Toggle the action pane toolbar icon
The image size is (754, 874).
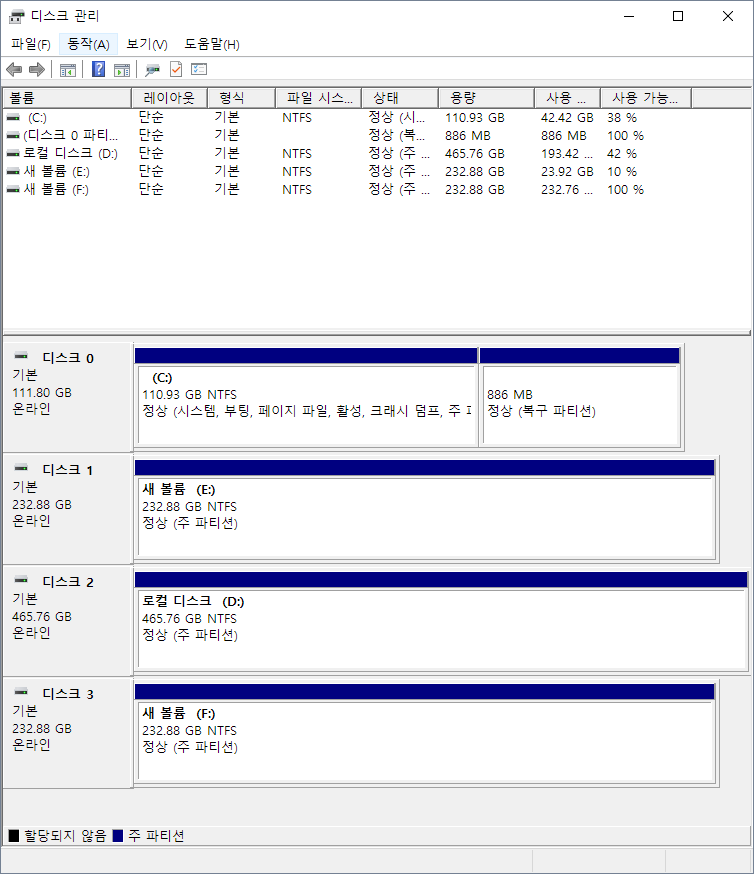point(122,70)
